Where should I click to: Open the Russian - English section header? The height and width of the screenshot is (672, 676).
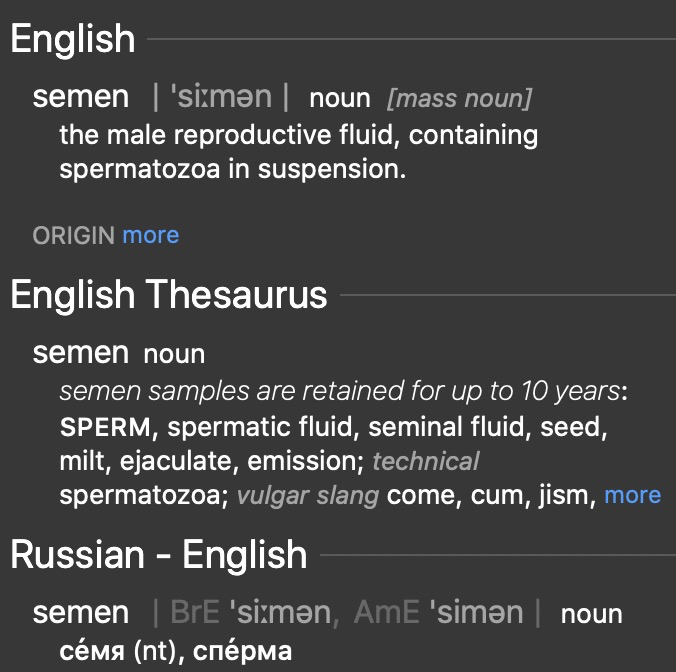[x=158, y=554]
